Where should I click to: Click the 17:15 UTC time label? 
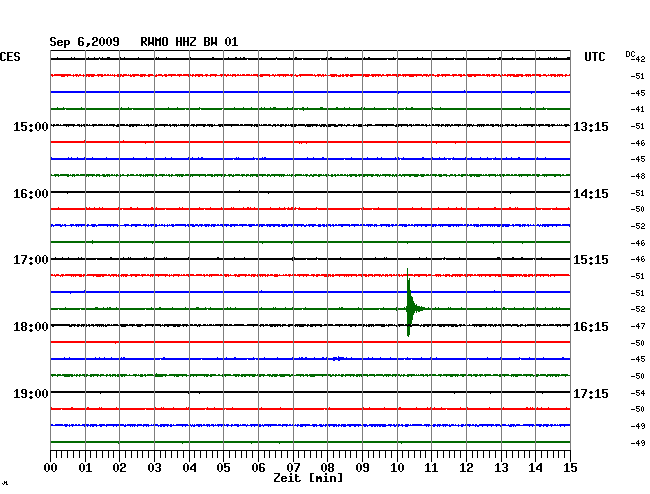[591, 393]
